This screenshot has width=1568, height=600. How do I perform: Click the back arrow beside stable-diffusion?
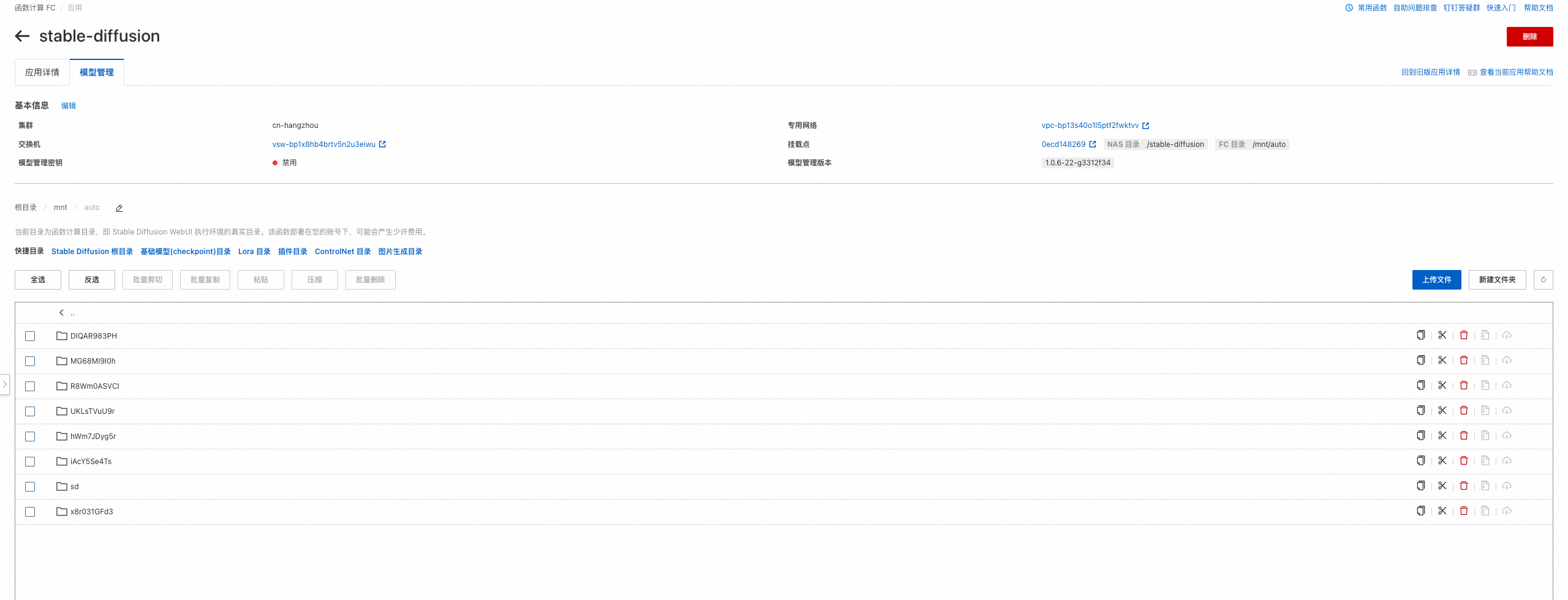coord(22,36)
